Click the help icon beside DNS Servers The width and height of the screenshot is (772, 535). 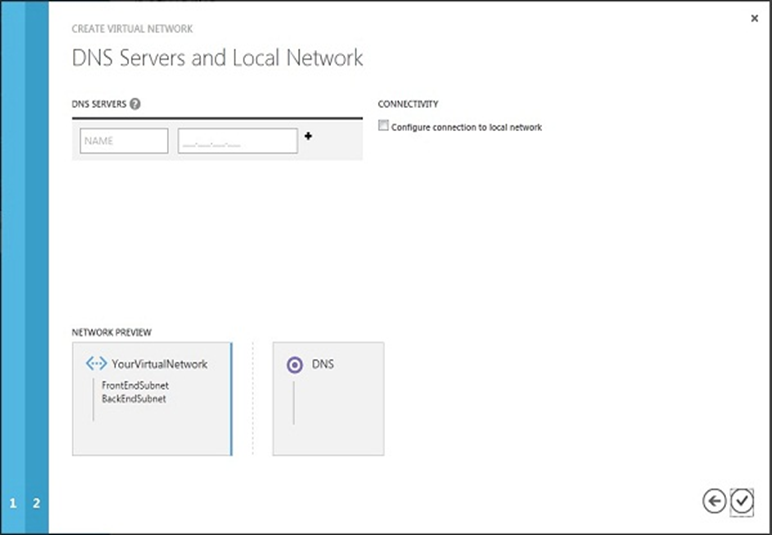[135, 103]
